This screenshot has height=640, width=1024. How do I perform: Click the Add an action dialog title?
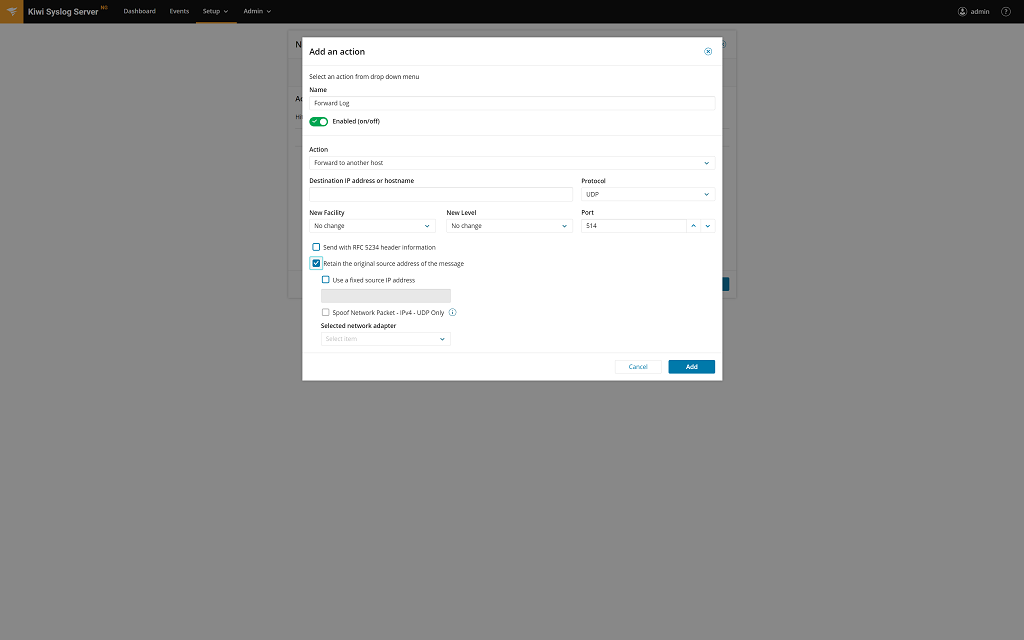tap(337, 52)
